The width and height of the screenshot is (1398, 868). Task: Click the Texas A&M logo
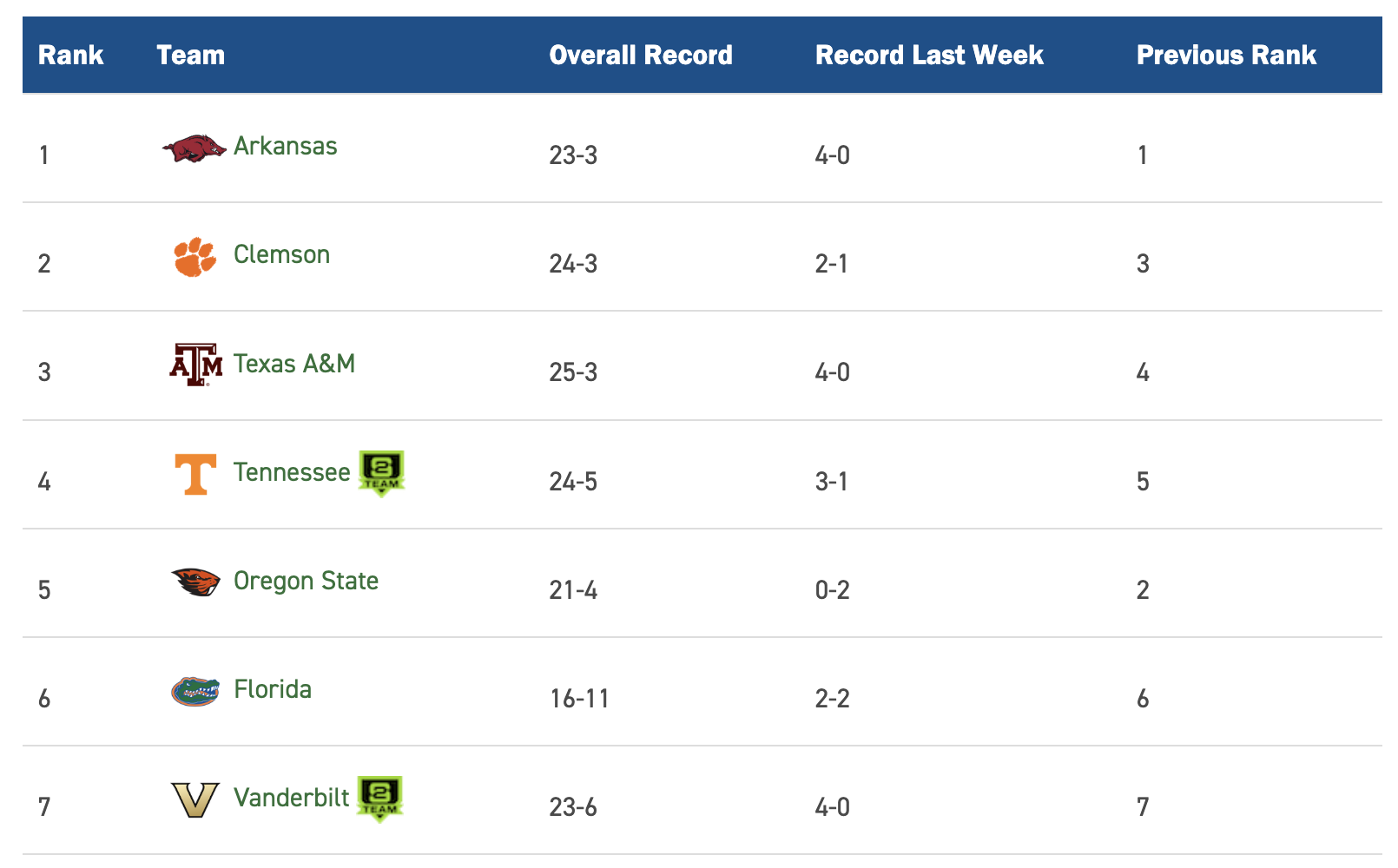tap(195, 365)
